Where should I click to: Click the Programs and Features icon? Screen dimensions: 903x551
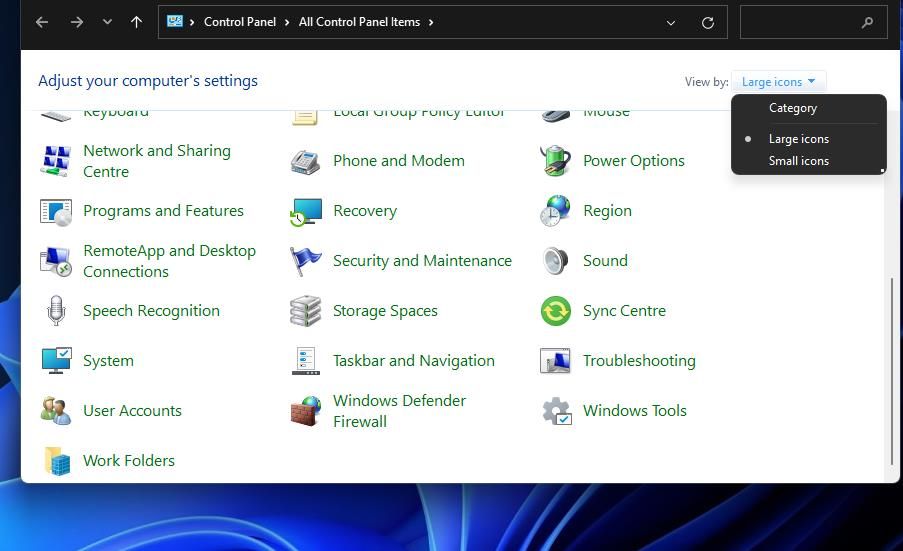tap(56, 211)
